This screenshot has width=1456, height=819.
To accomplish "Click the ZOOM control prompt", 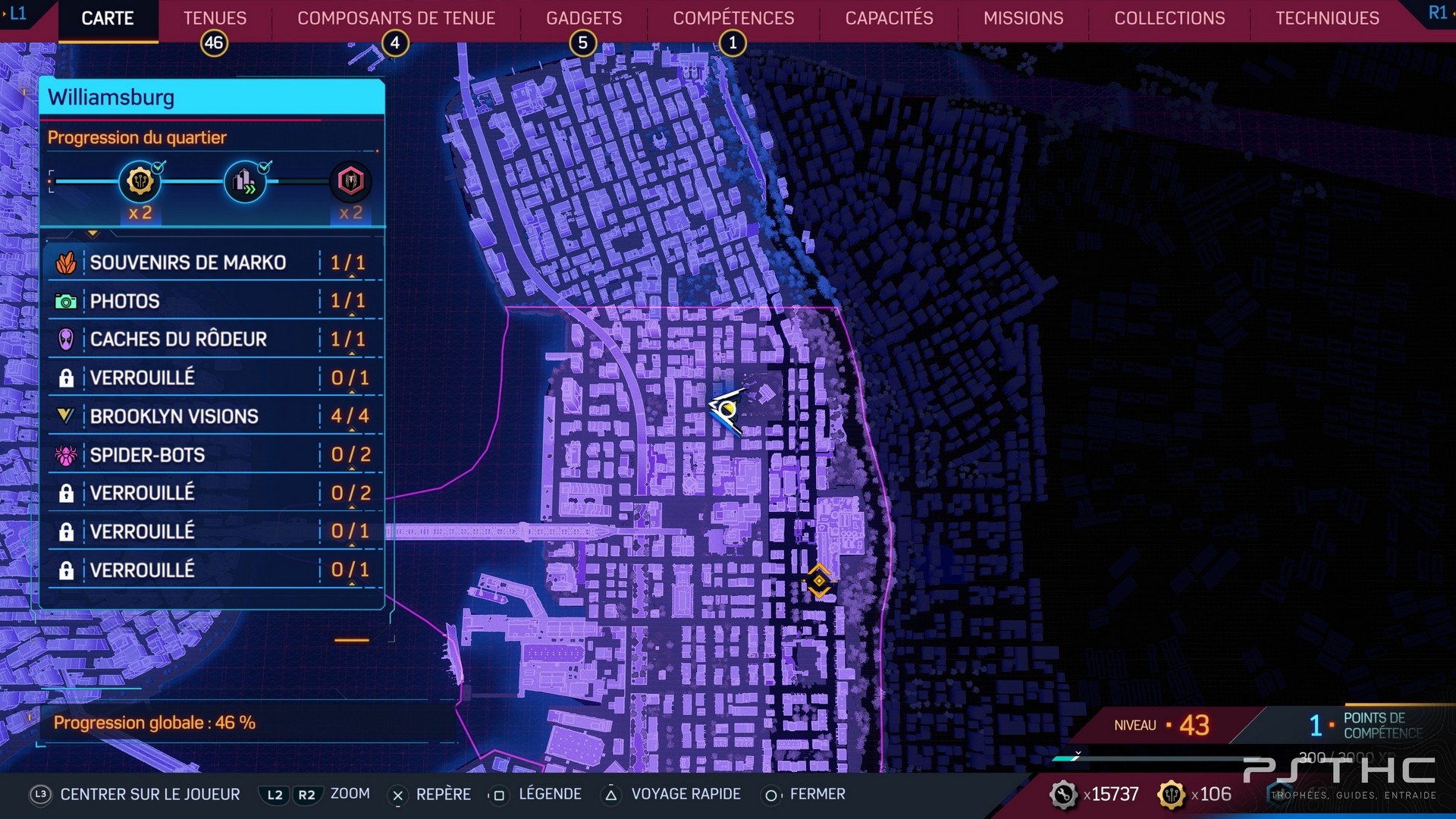I will coord(350,794).
